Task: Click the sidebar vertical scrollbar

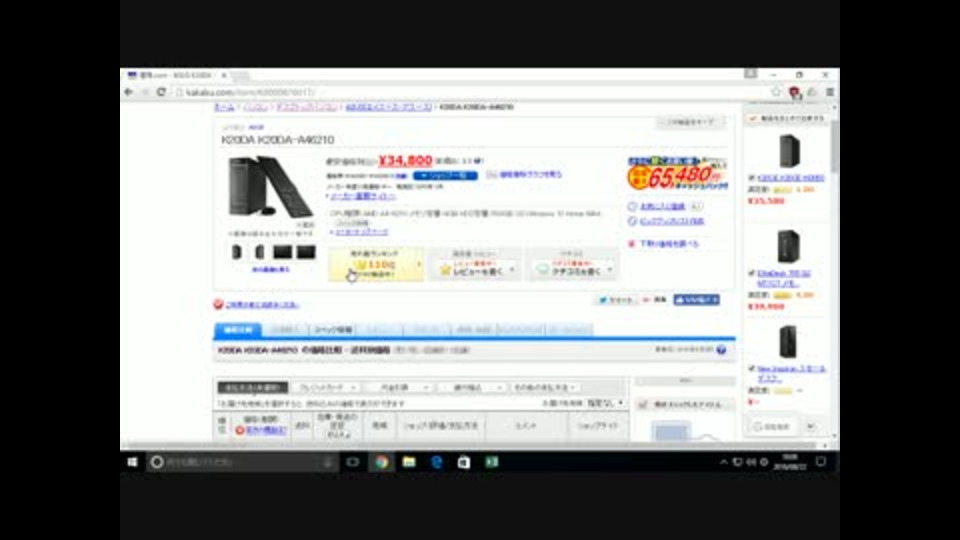Action: click(834, 147)
